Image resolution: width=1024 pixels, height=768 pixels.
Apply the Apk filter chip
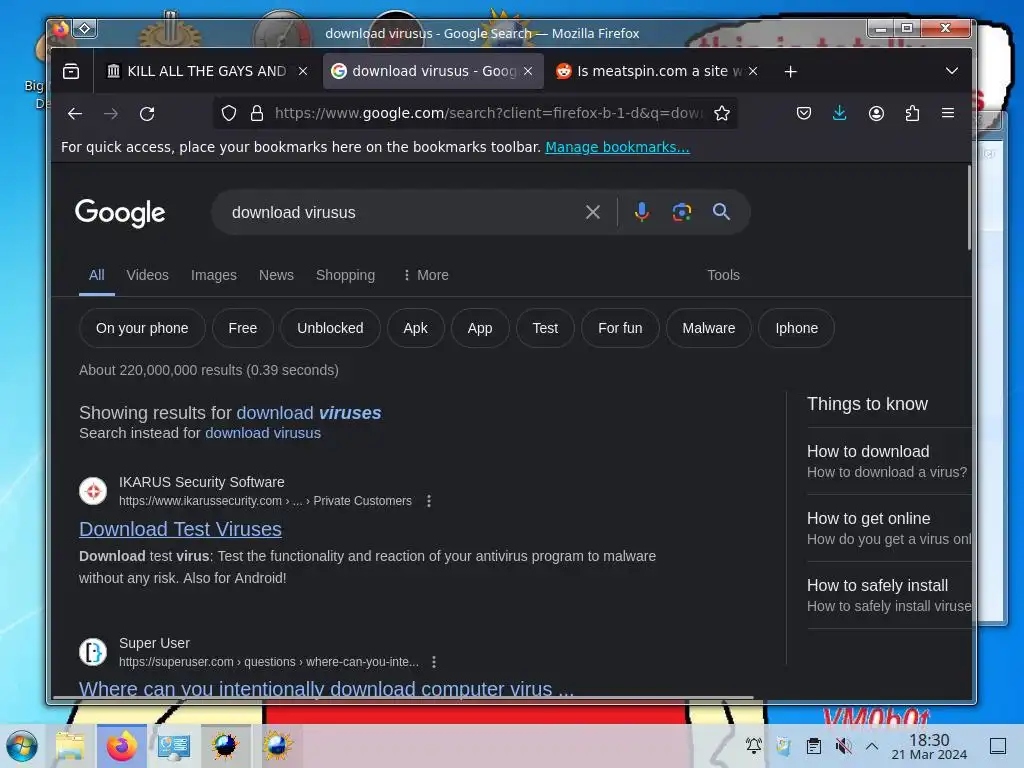pos(415,328)
